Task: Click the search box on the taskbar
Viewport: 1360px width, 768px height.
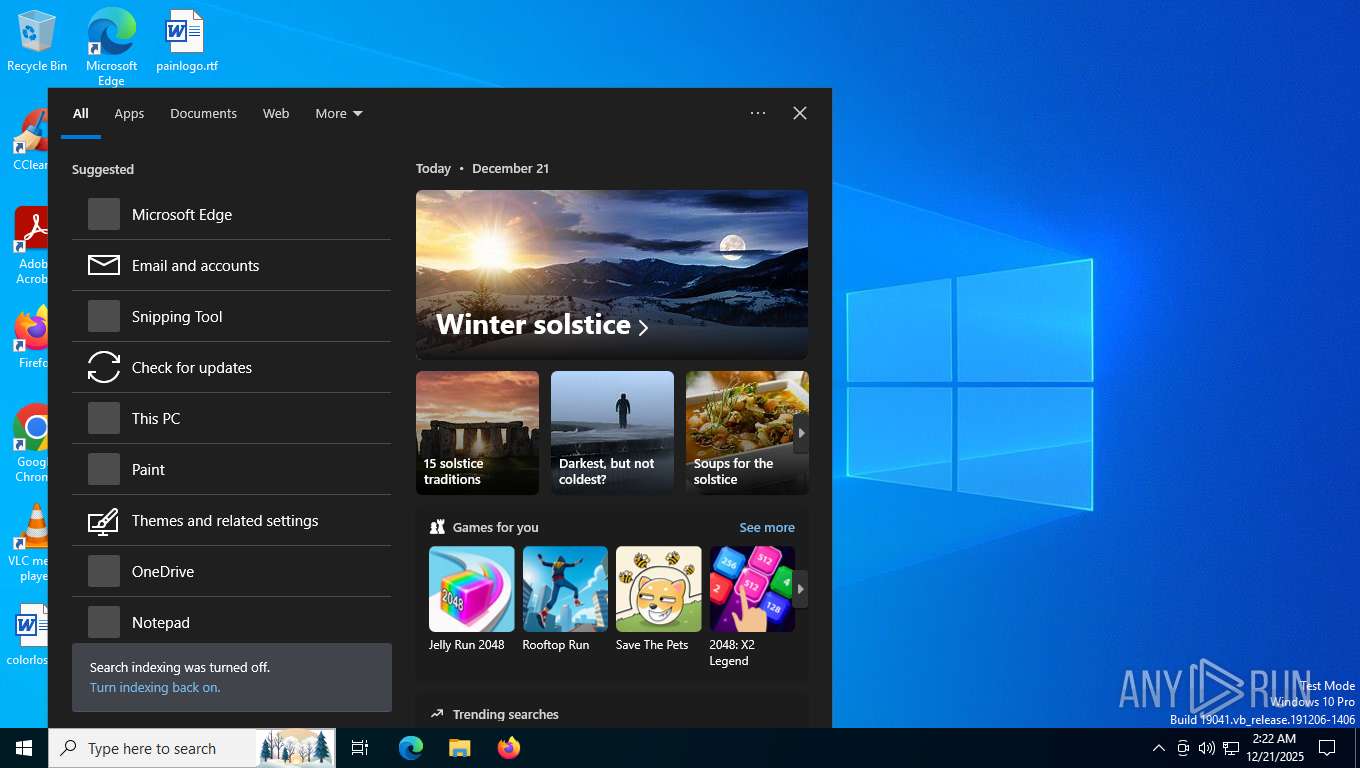Action: click(x=152, y=748)
